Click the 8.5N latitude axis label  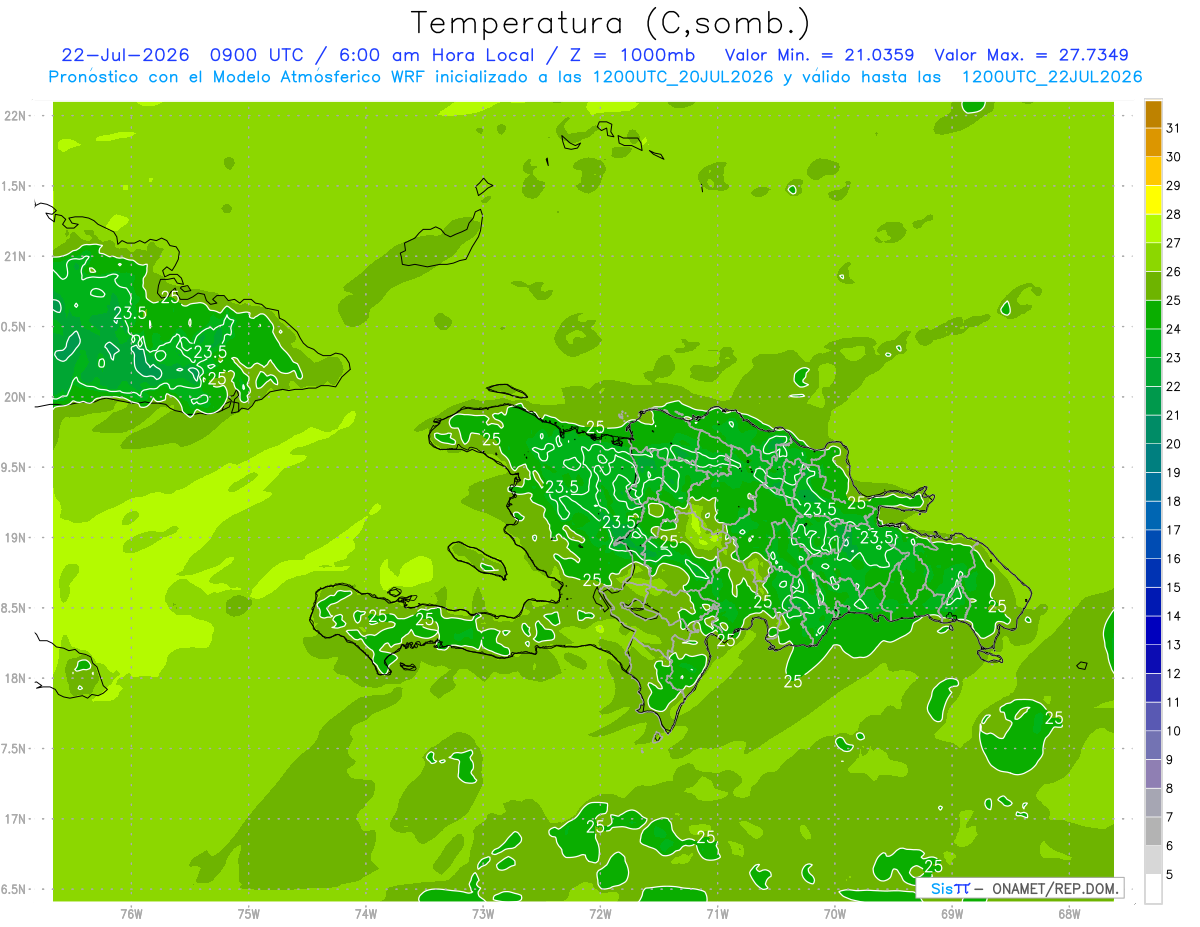pos(15,608)
